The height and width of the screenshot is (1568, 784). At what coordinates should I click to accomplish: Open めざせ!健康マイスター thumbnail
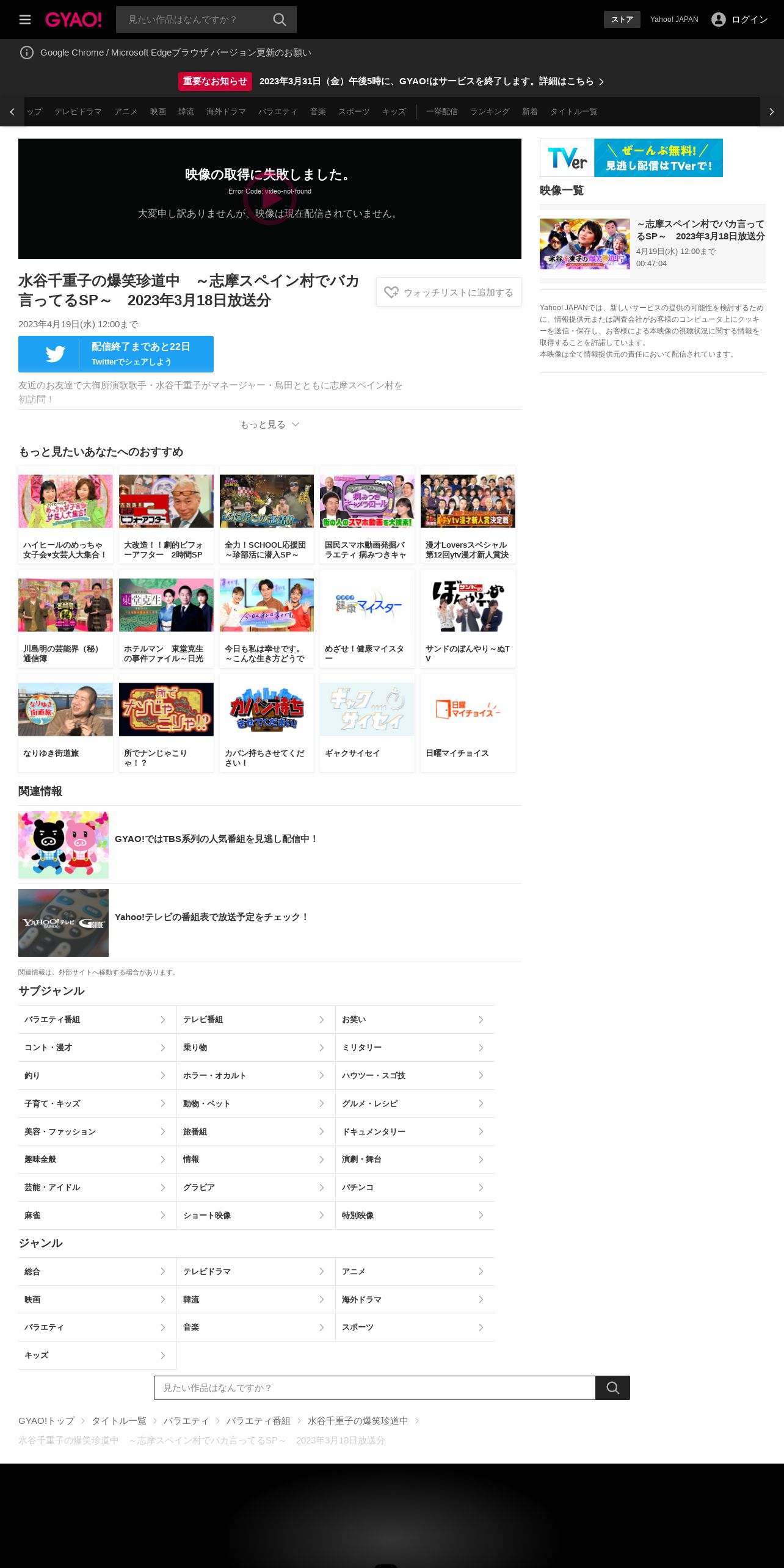click(367, 605)
